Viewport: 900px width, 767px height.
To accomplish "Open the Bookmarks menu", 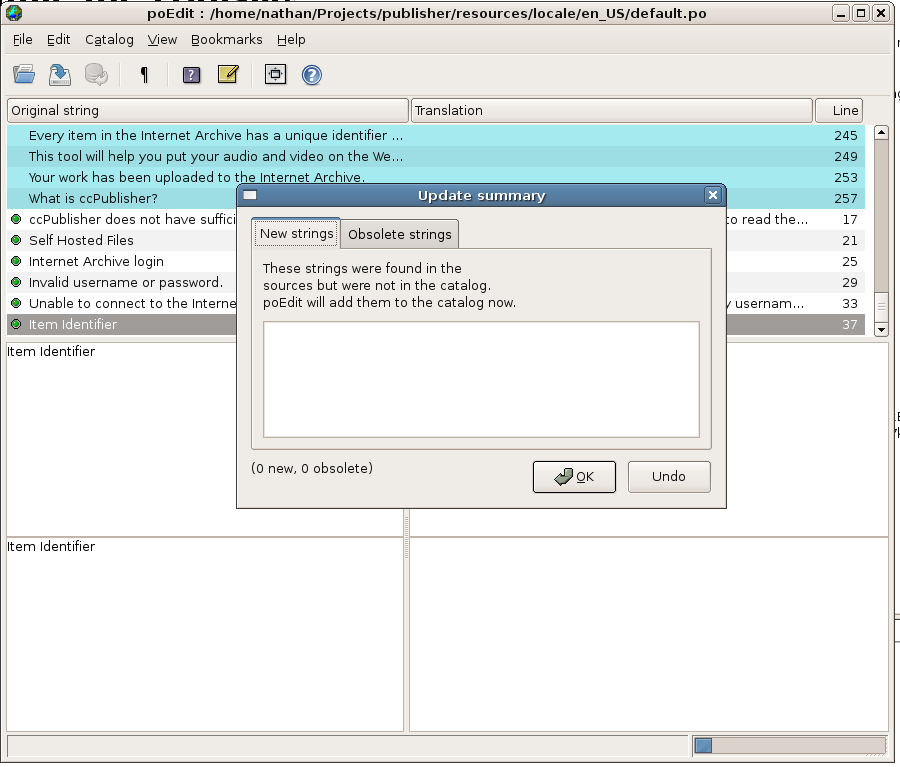I will [227, 40].
